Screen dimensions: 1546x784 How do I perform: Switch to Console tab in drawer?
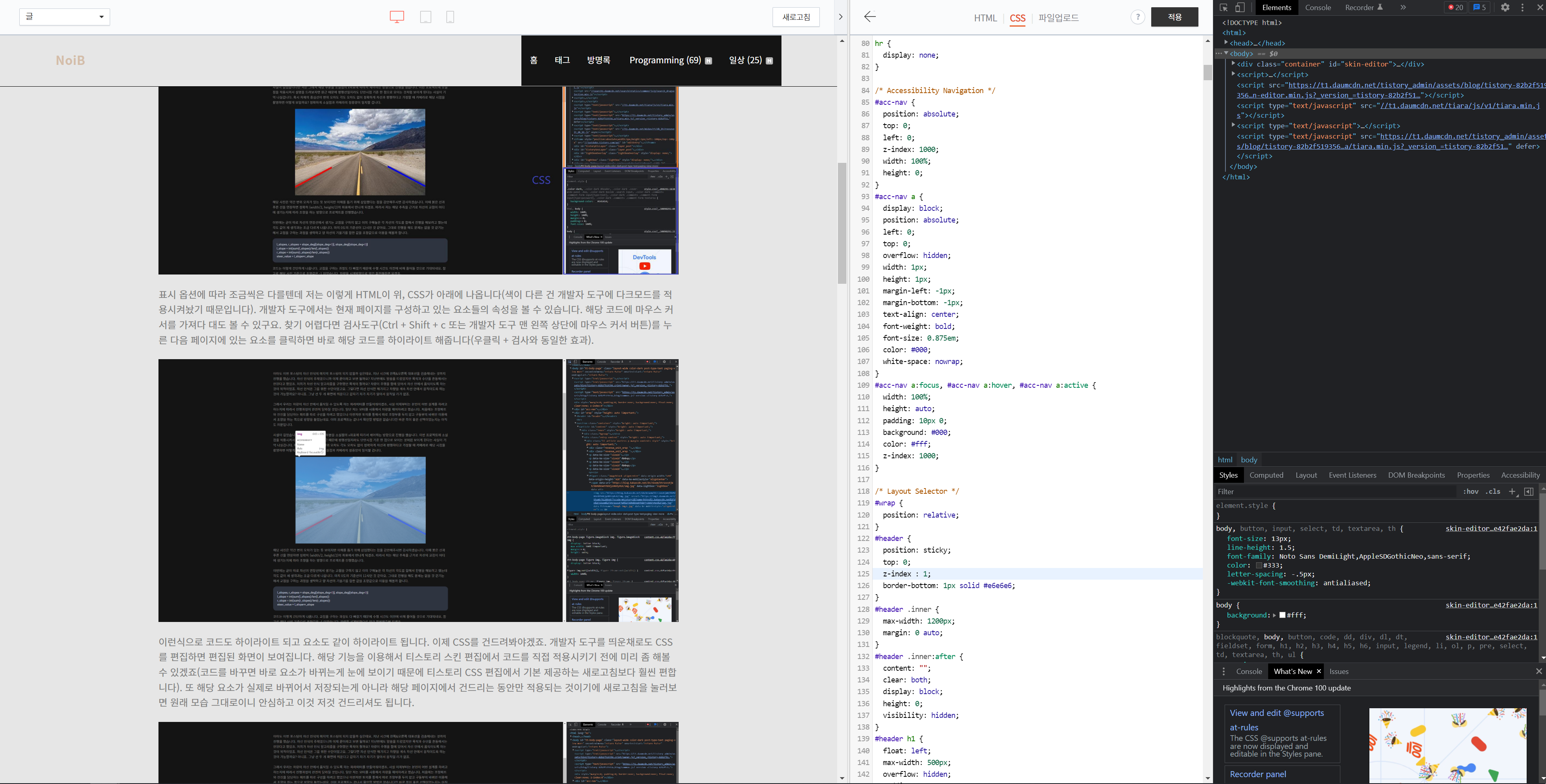pos(1249,671)
